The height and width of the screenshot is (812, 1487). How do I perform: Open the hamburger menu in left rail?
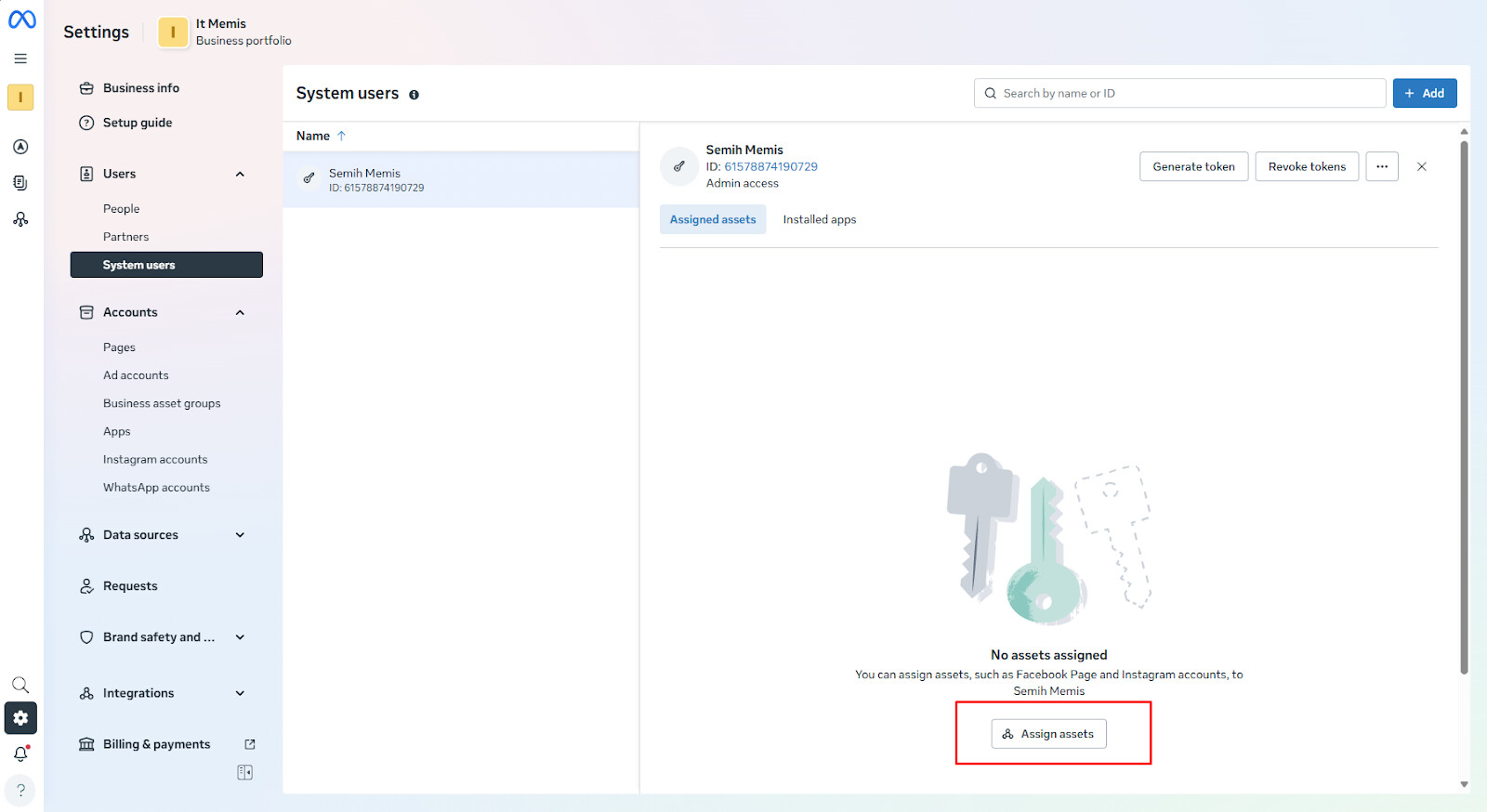(x=20, y=59)
